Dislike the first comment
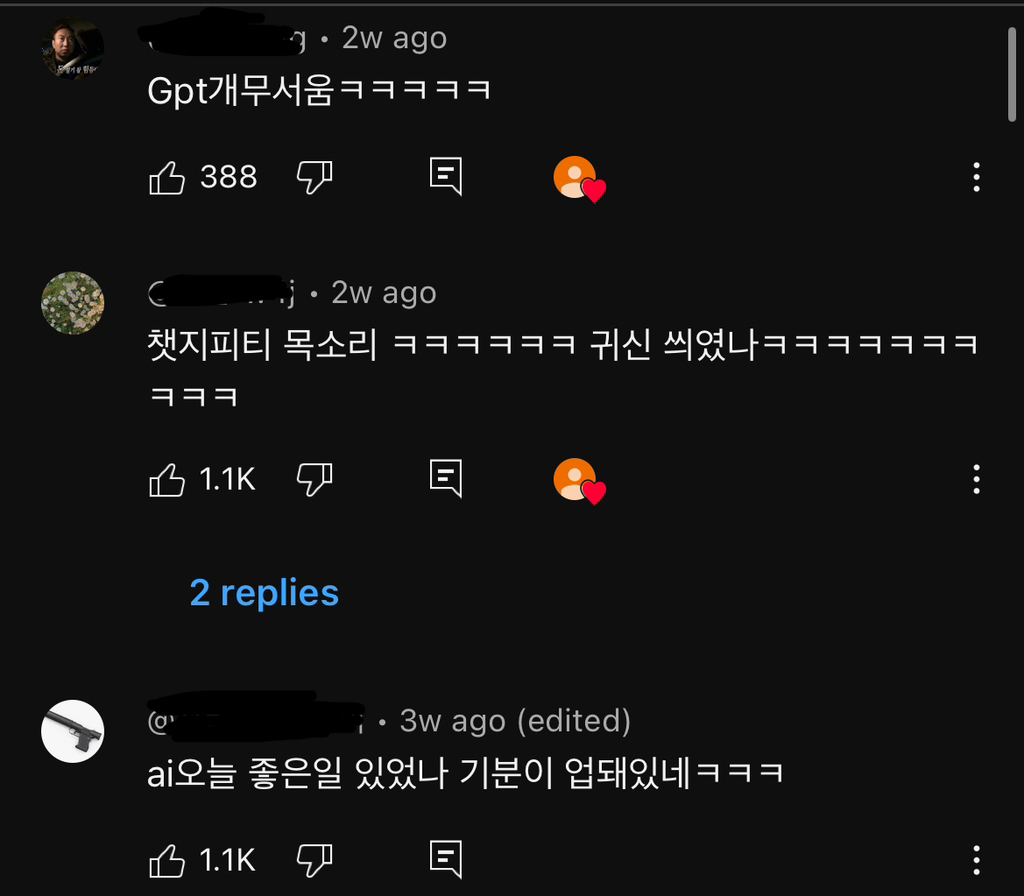1024x896 pixels. tap(313, 175)
